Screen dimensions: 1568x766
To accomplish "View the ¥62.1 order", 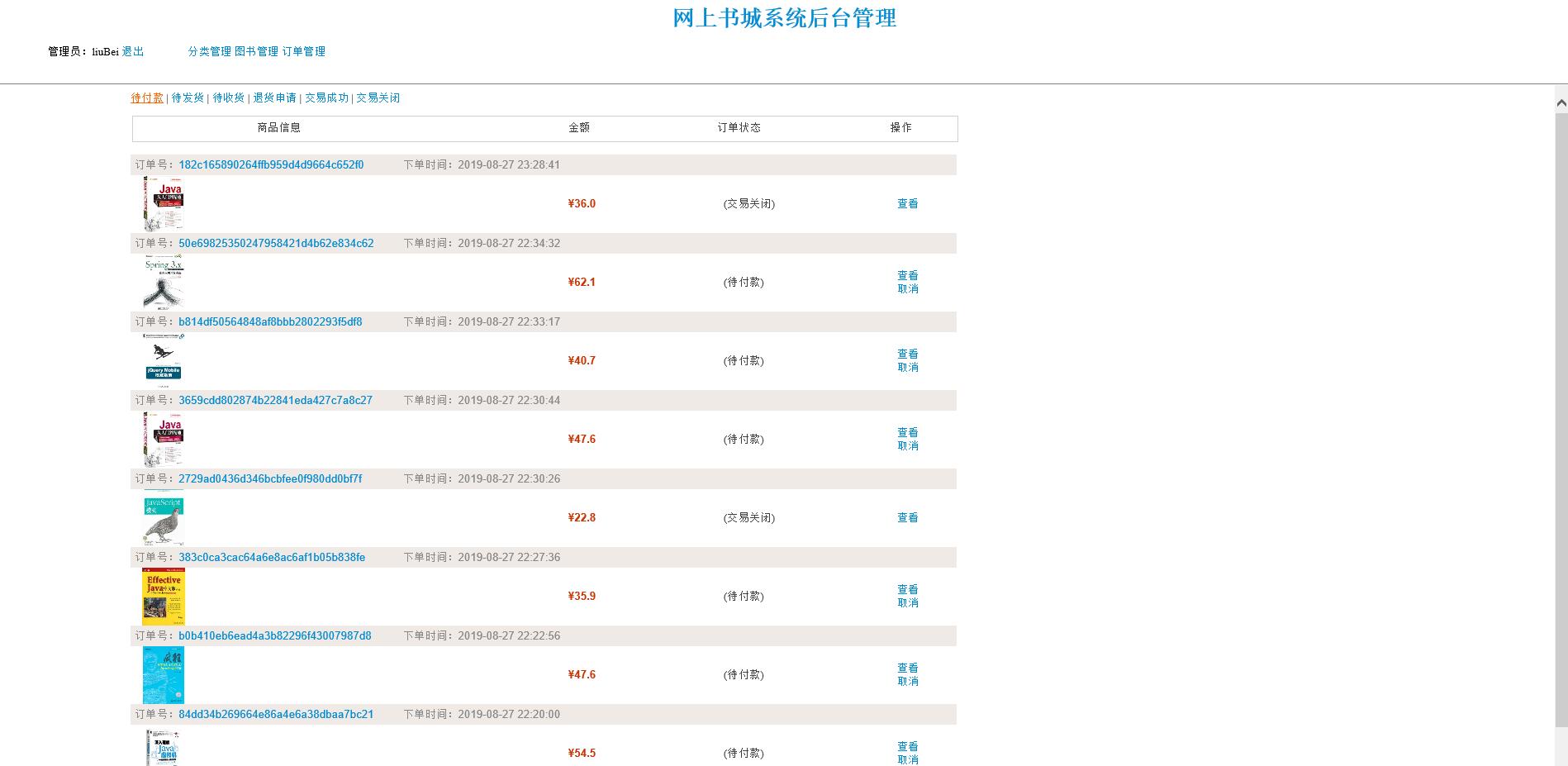I will click(x=908, y=275).
